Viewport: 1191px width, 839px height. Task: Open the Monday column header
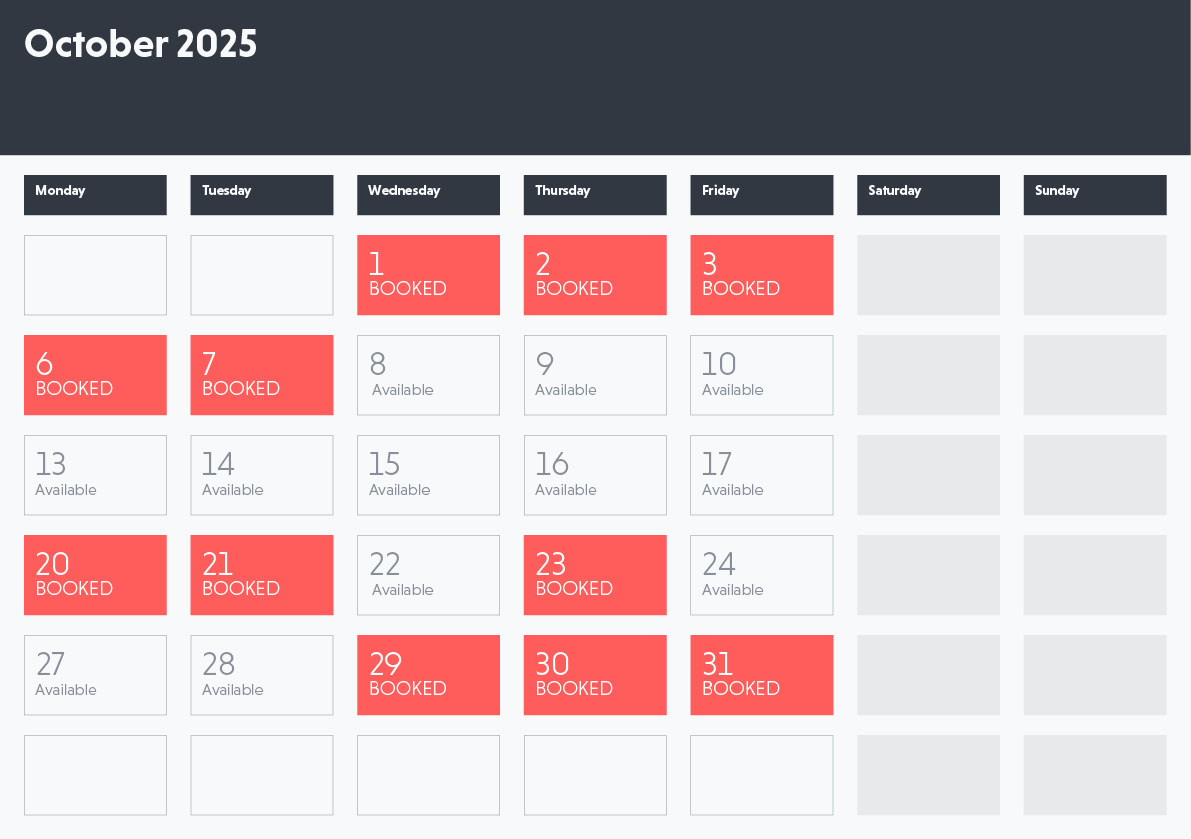(x=95, y=195)
